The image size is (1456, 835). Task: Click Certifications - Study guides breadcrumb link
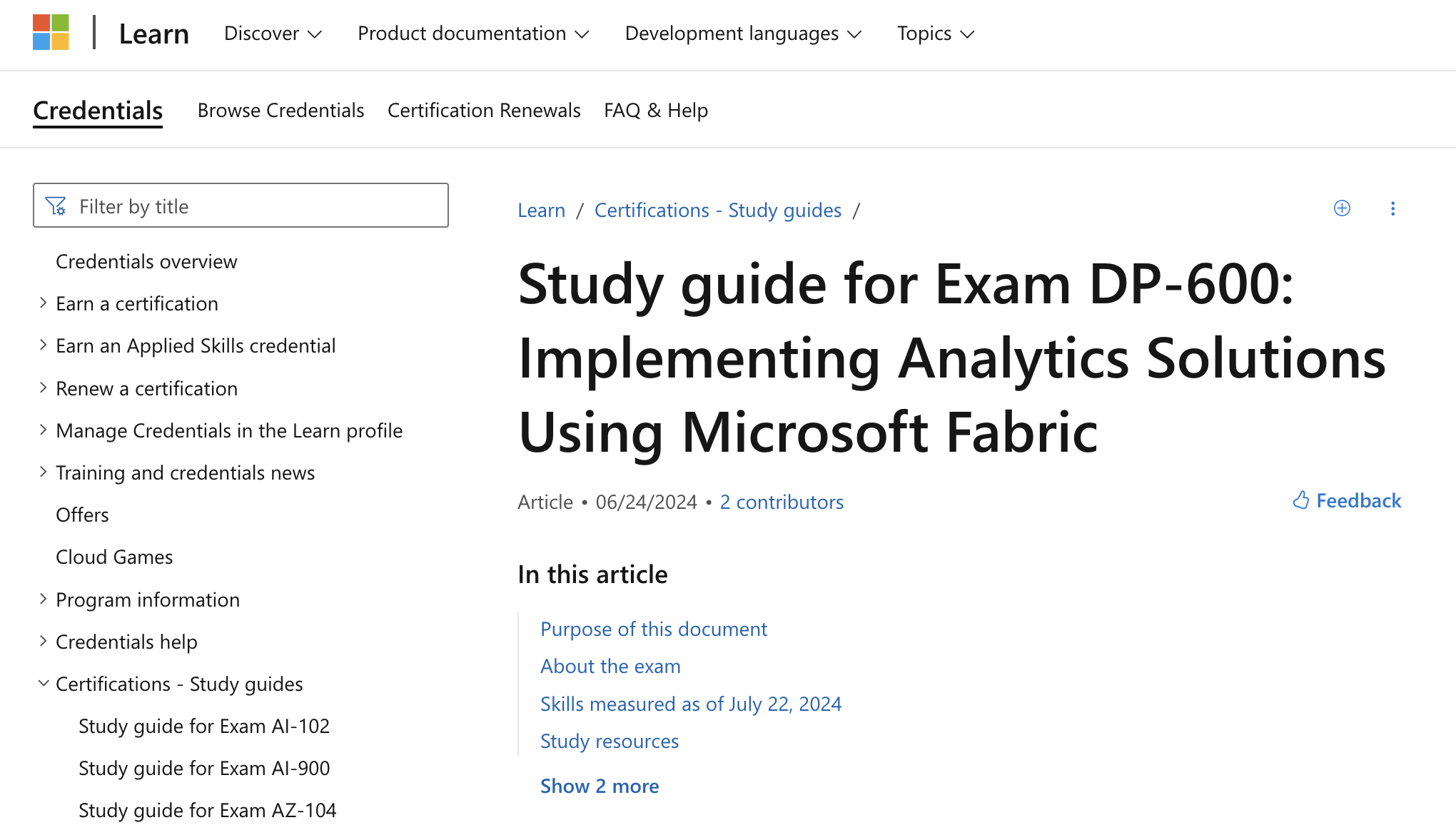(718, 211)
